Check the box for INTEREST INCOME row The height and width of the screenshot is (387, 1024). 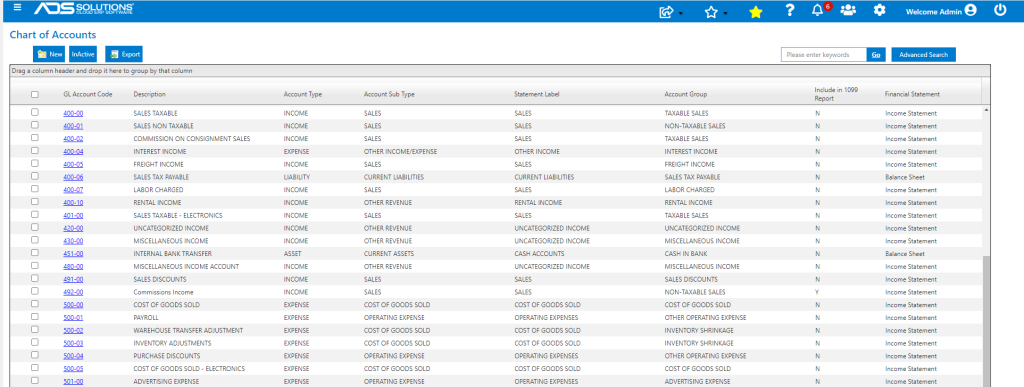[35, 151]
